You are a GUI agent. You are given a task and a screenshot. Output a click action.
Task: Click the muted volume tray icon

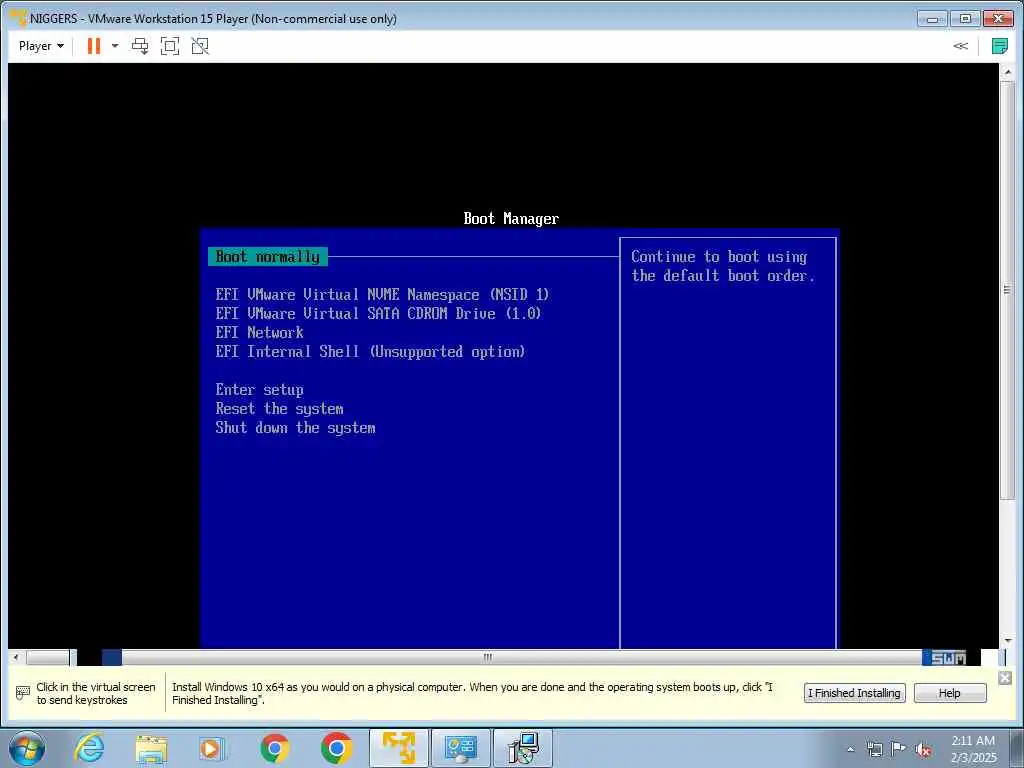(923, 749)
